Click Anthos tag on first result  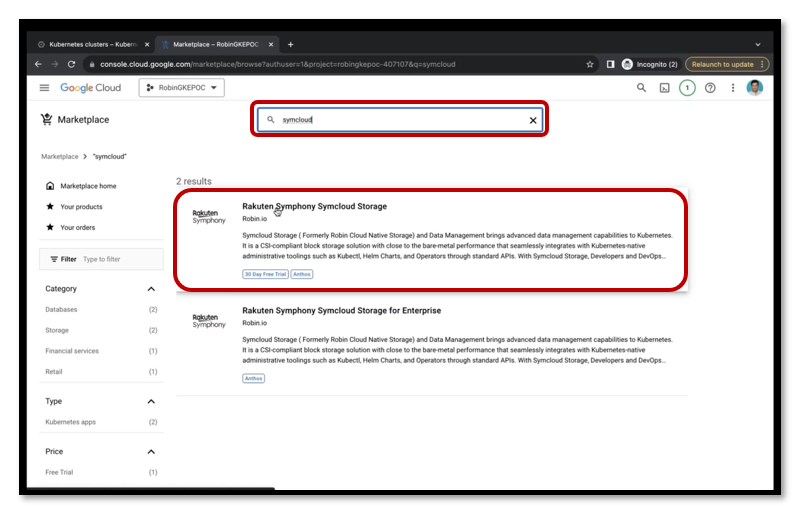coord(302,274)
